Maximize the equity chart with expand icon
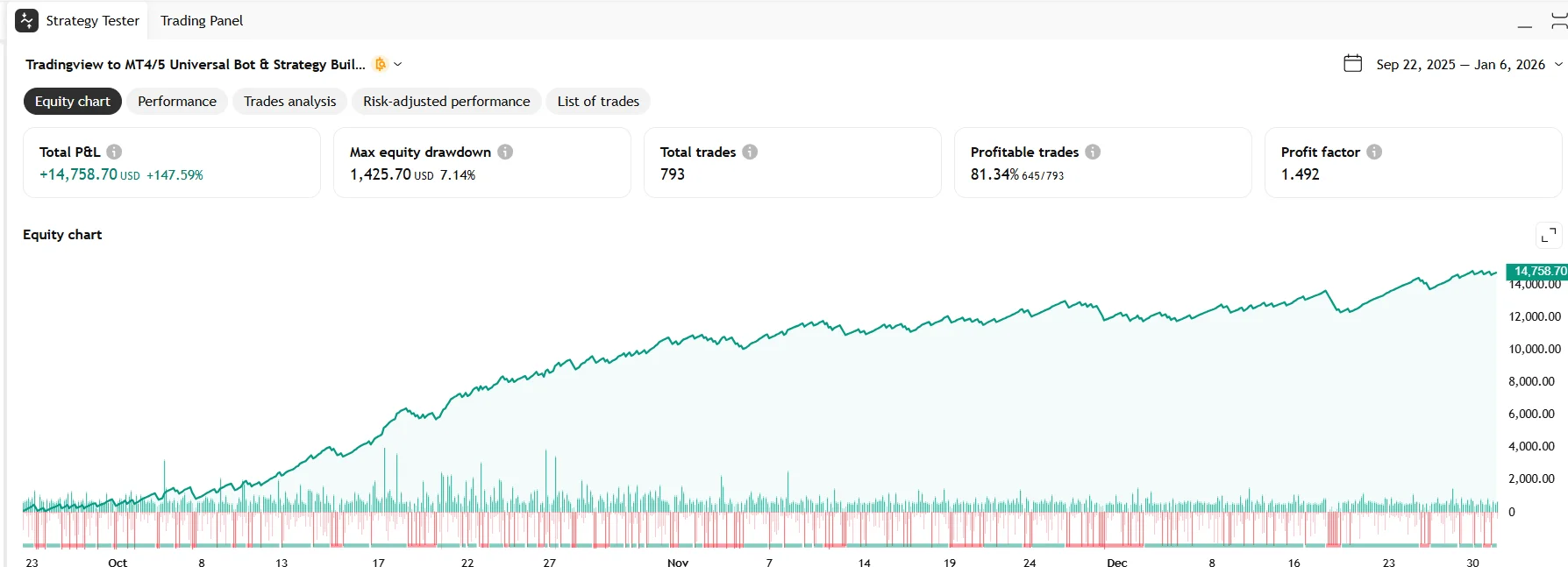The height and width of the screenshot is (567, 1568). [x=1549, y=235]
